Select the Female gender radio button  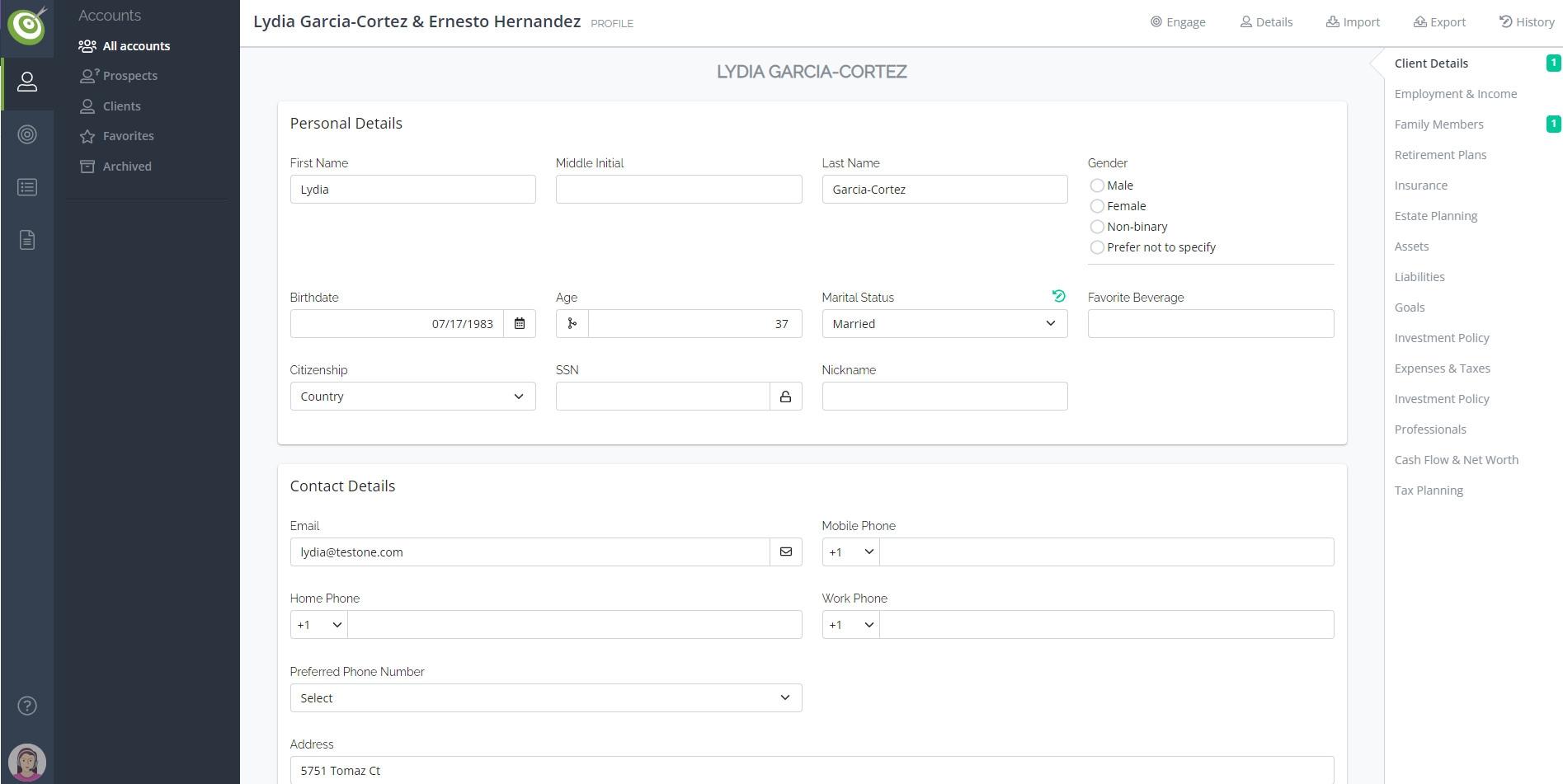point(1097,205)
